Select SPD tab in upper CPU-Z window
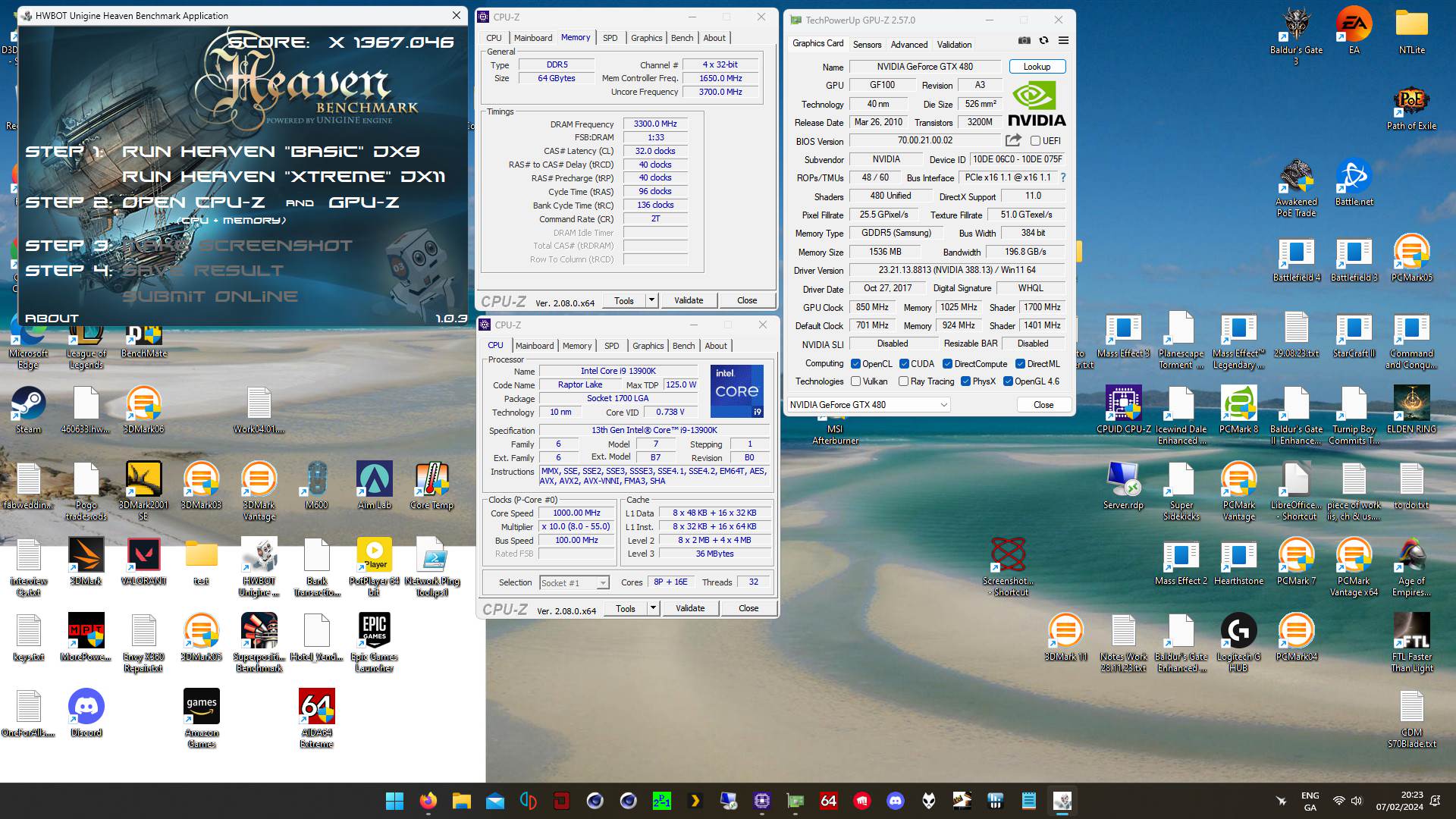1456x819 pixels. pos(610,38)
